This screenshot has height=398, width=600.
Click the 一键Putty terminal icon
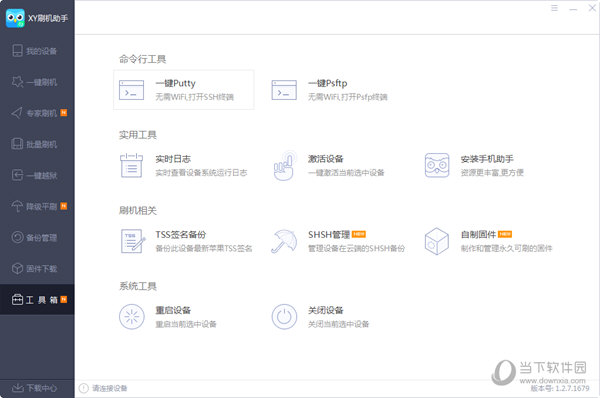pyautogui.click(x=131, y=90)
